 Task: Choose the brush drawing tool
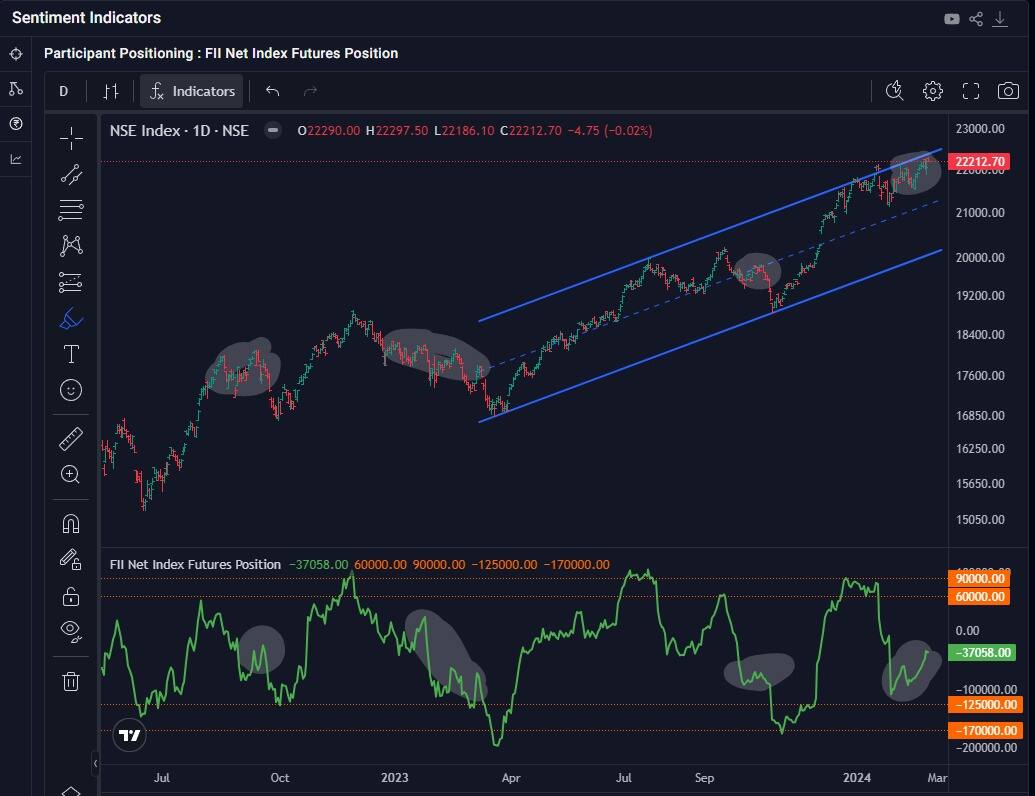point(71,318)
